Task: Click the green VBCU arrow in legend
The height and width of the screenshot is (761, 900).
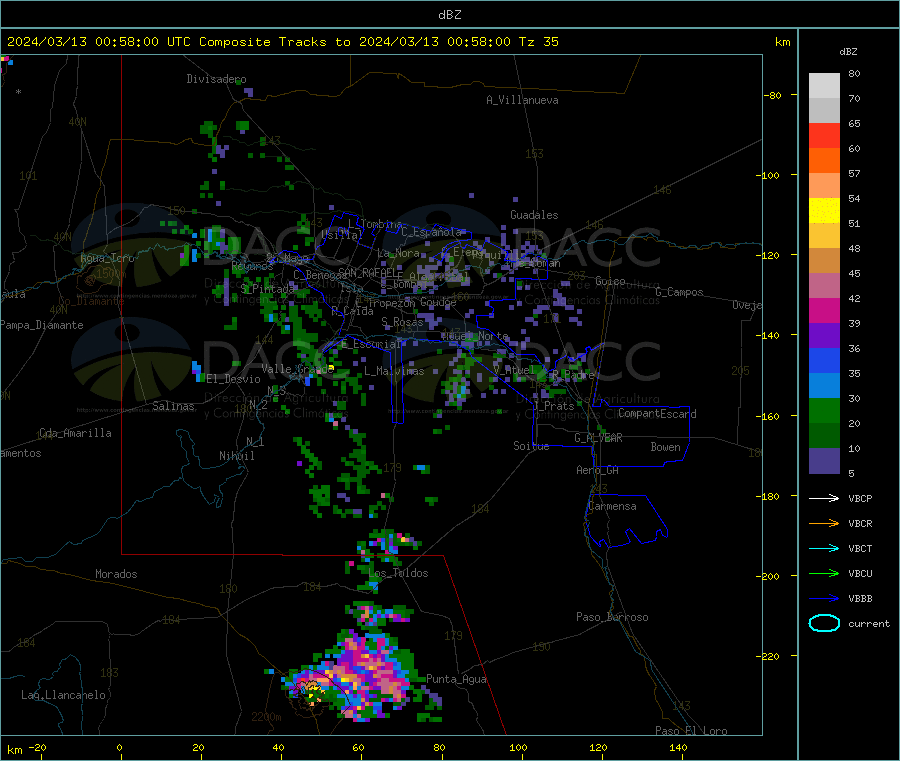Action: (x=824, y=573)
